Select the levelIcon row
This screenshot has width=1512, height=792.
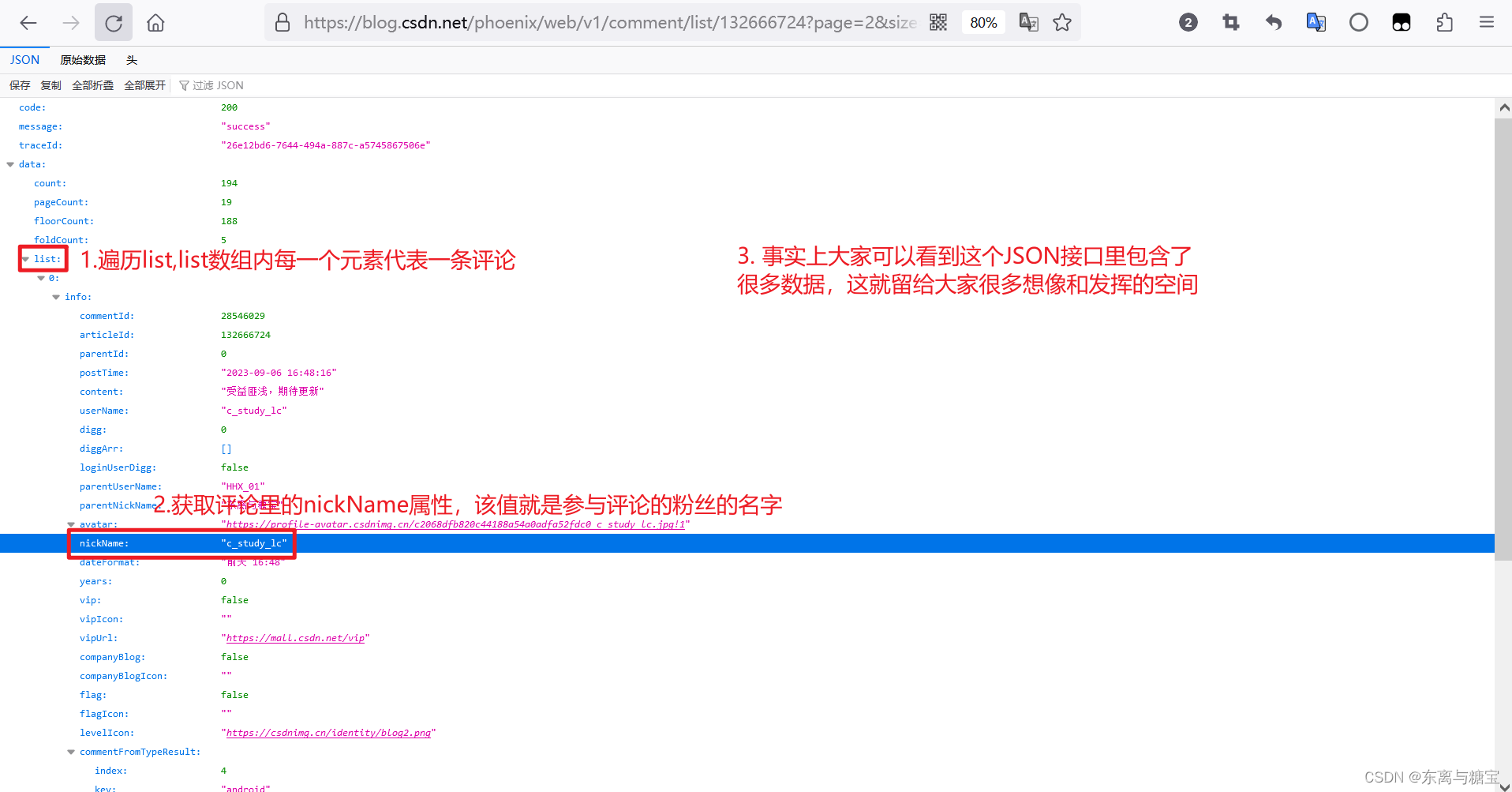point(747,733)
